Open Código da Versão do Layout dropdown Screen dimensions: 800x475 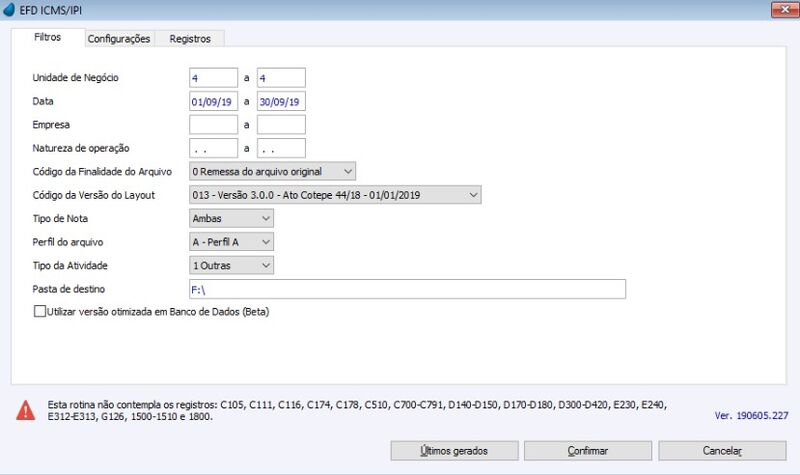pos(335,195)
